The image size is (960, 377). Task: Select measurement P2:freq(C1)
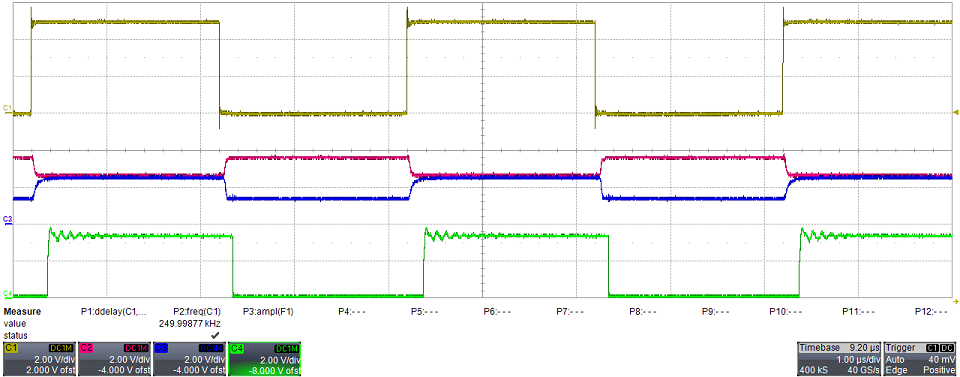point(197,312)
